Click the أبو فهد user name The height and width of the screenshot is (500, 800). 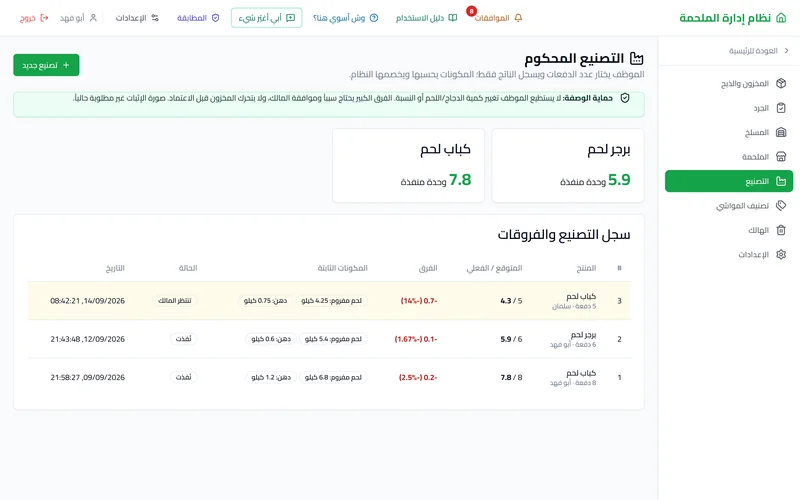tap(72, 18)
